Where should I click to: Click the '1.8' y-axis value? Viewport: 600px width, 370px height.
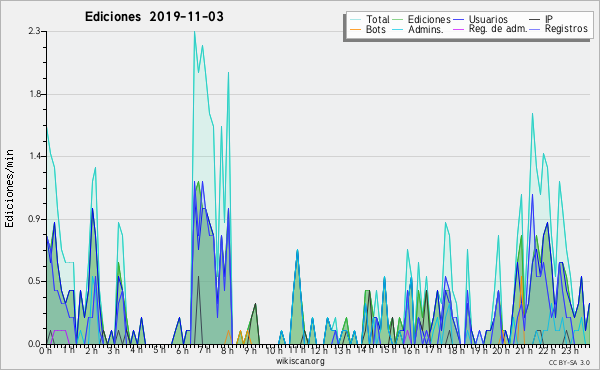coord(34,94)
